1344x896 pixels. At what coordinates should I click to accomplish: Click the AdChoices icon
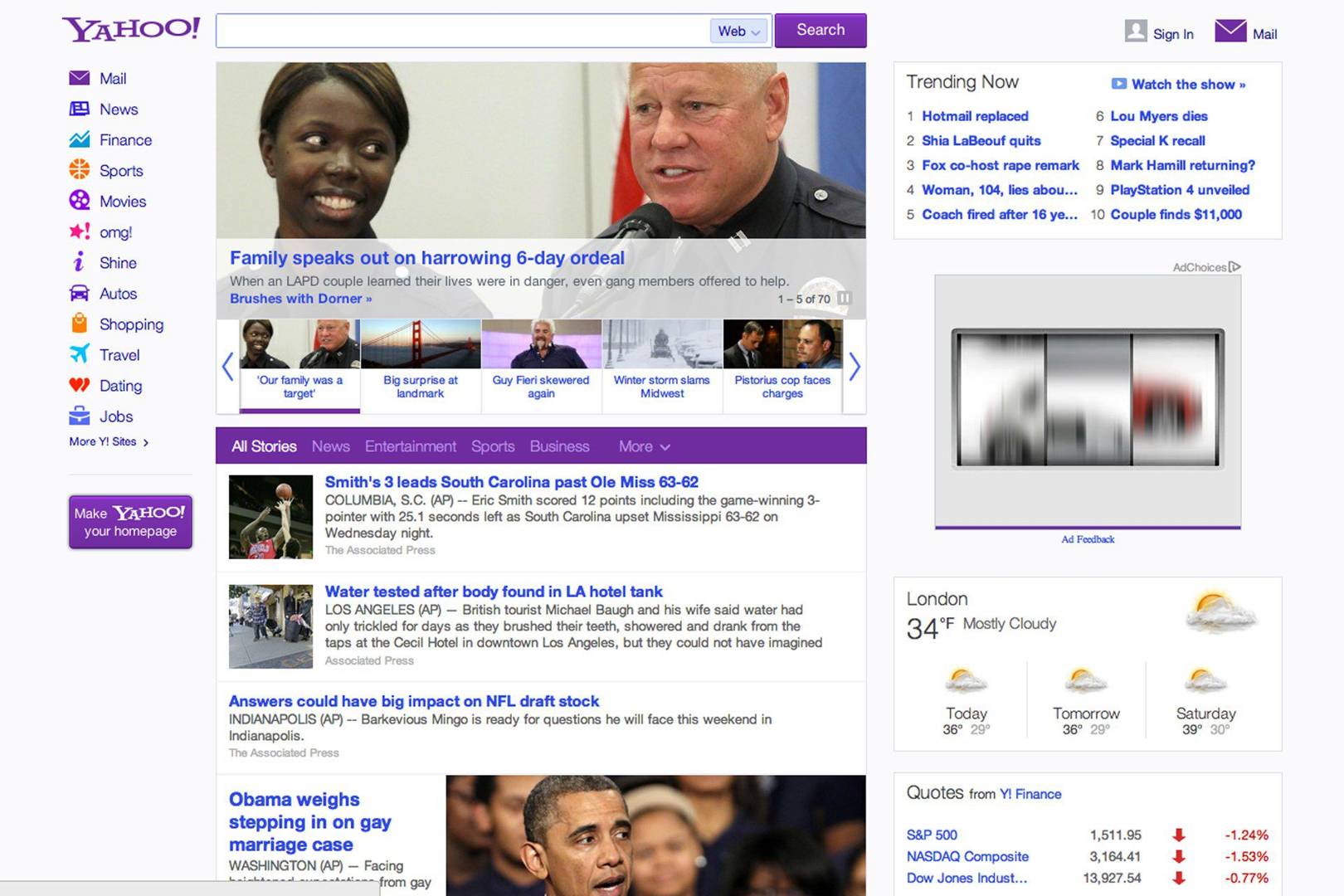(1234, 267)
